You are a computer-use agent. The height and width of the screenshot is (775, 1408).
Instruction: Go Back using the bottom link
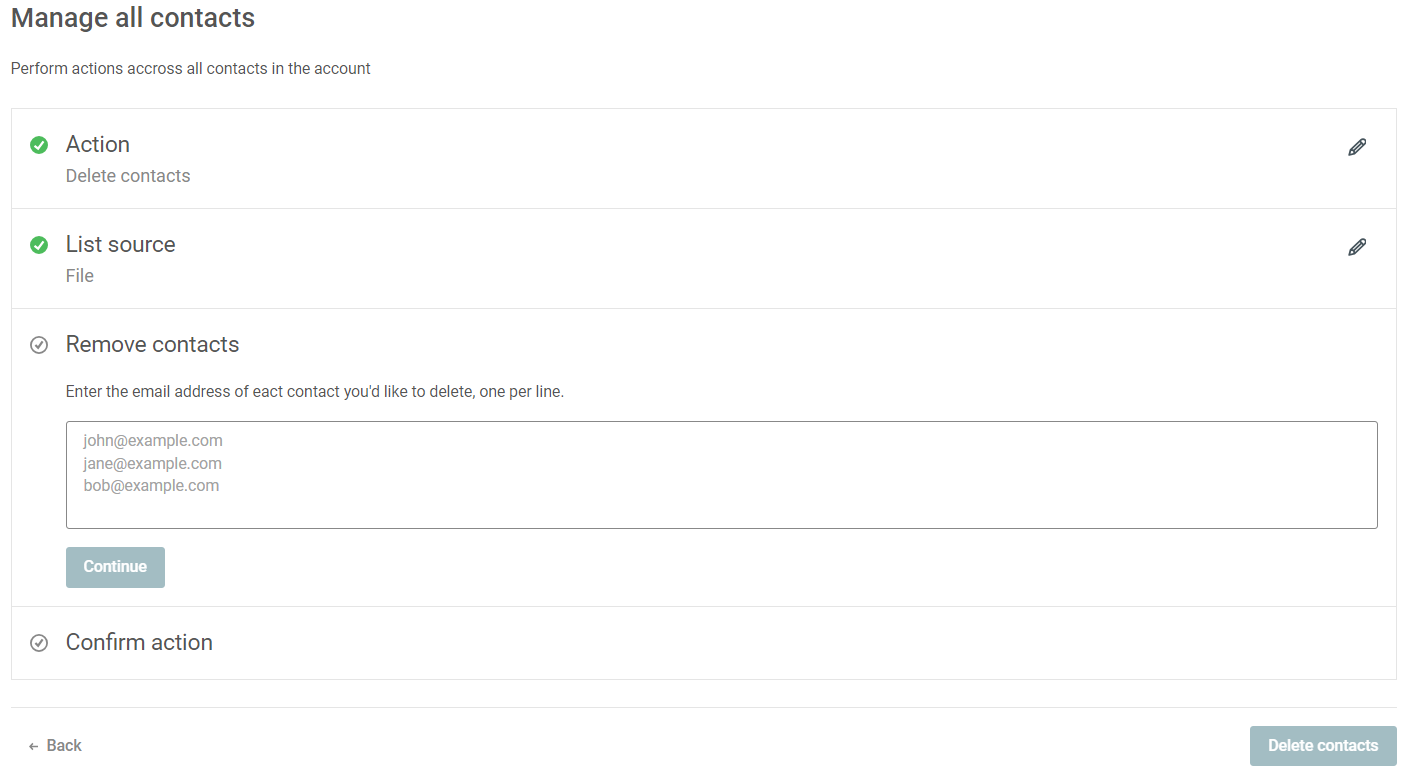(55, 746)
